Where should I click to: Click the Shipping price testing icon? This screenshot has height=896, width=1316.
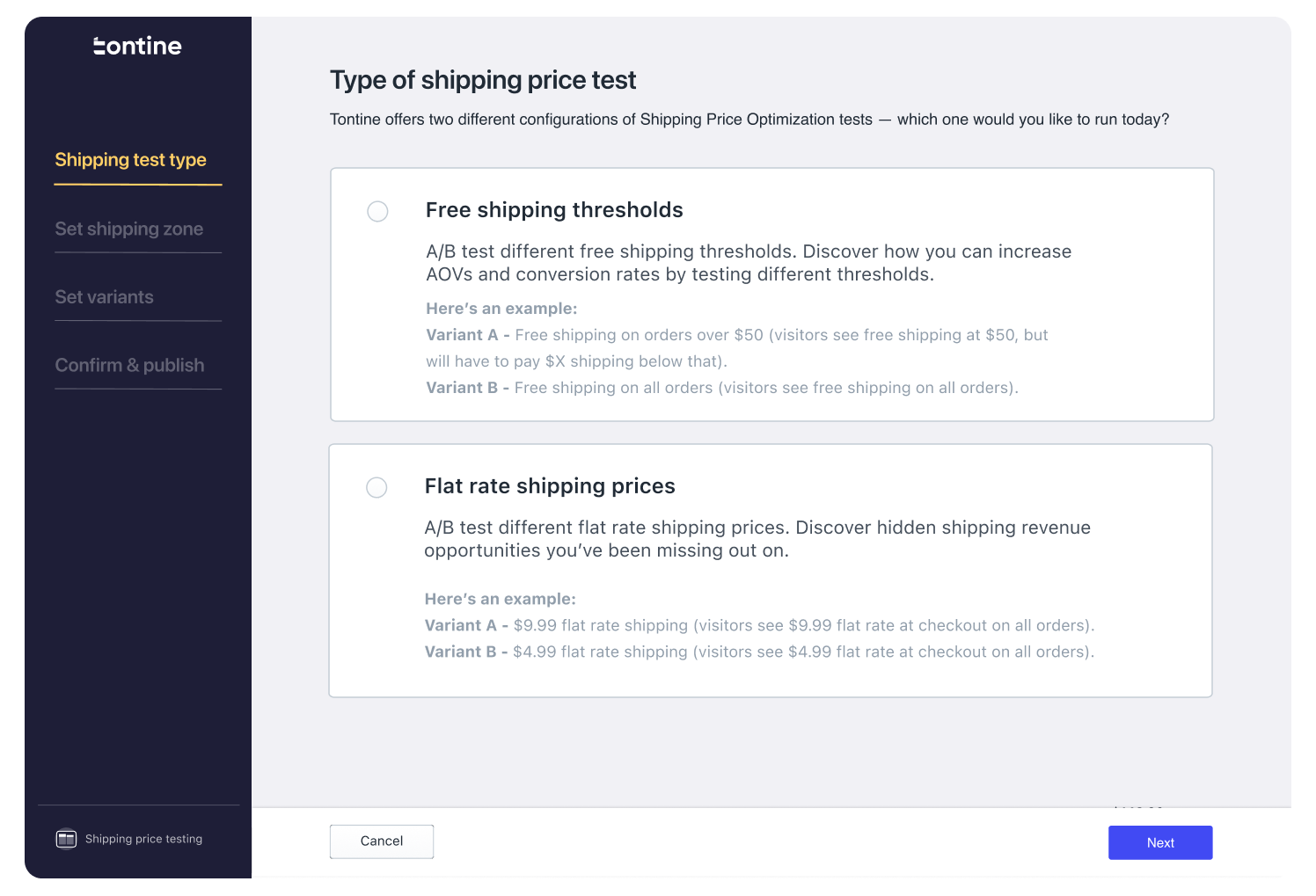(67, 839)
